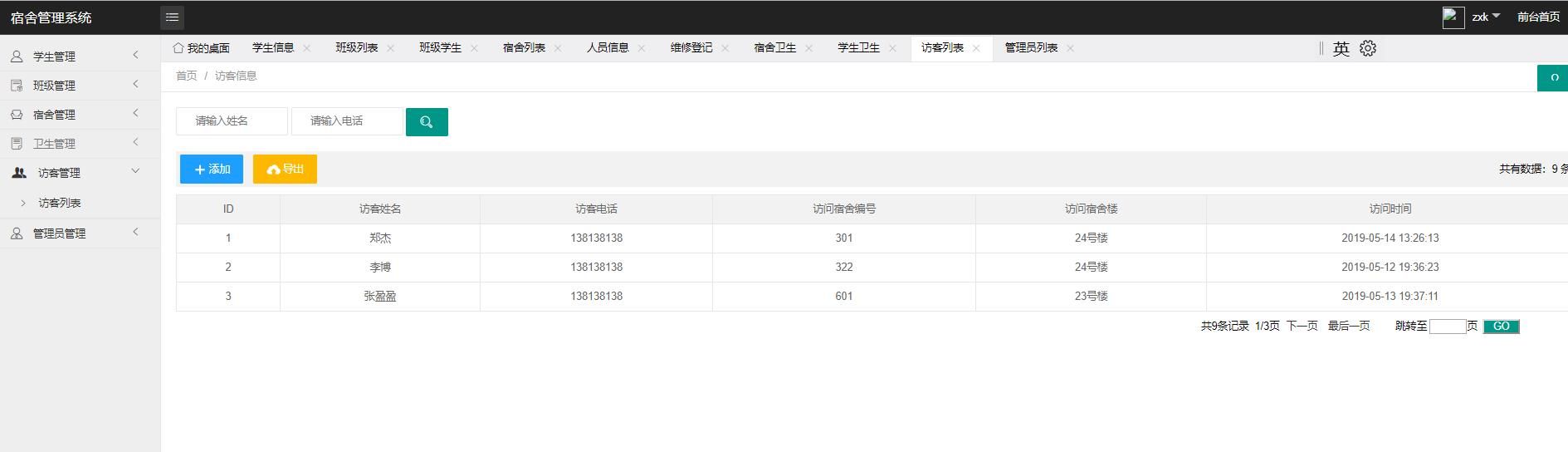Close the 宿舍卫生 tab
Viewport: 1568px width, 452px height.
[x=808, y=48]
